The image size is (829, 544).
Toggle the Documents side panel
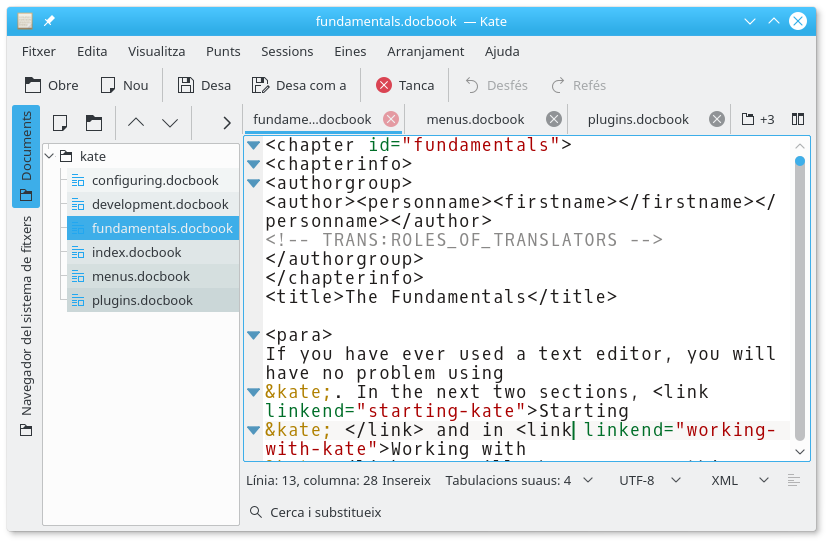coord(26,155)
